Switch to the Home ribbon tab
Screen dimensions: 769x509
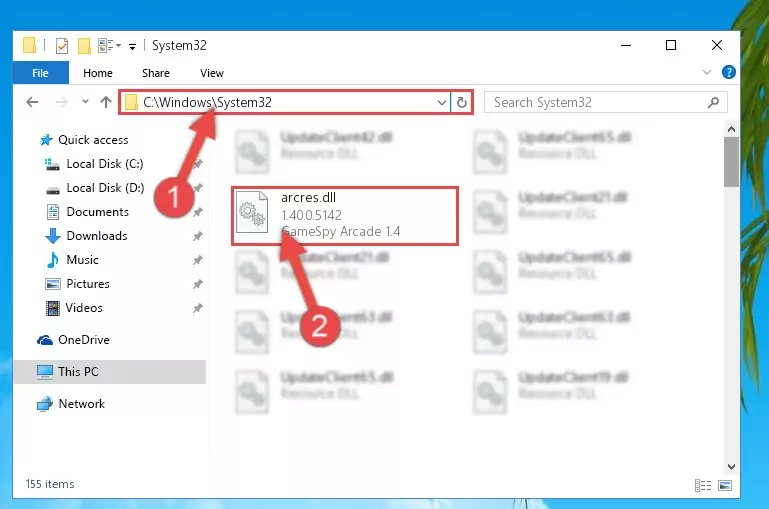pos(98,73)
